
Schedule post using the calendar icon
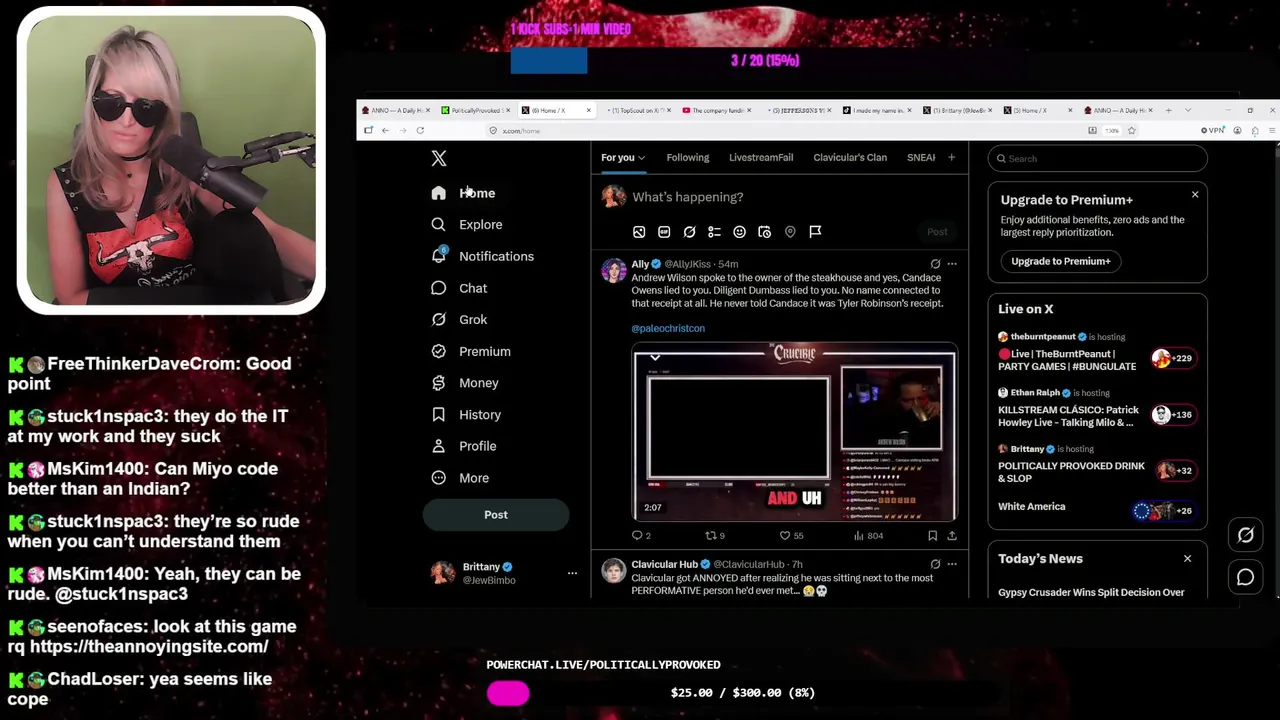pyautogui.click(x=764, y=232)
